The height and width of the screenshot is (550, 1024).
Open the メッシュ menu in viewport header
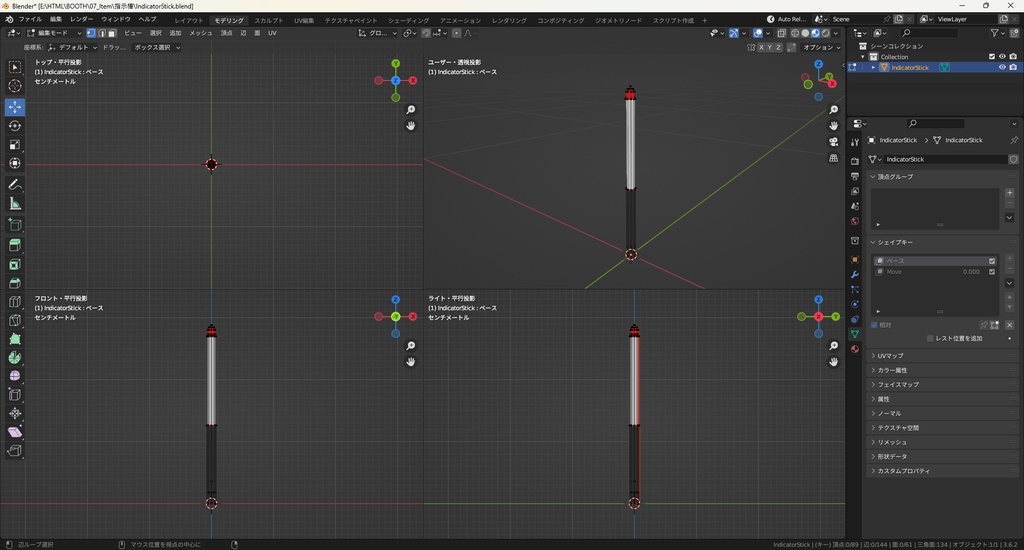200,33
